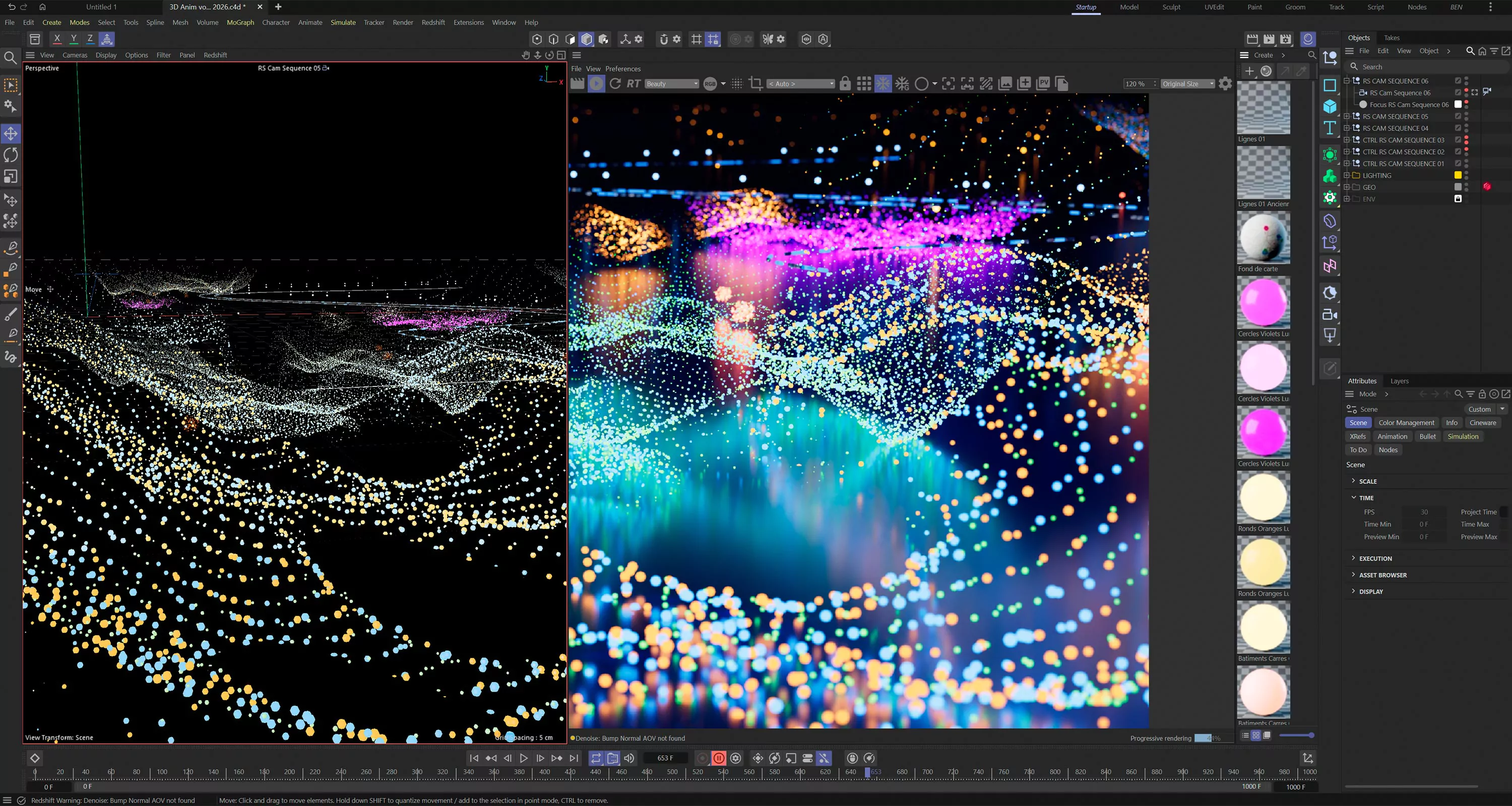Select the Fond de carte material thumbnail
The height and width of the screenshot is (806, 1512).
pos(1263,238)
